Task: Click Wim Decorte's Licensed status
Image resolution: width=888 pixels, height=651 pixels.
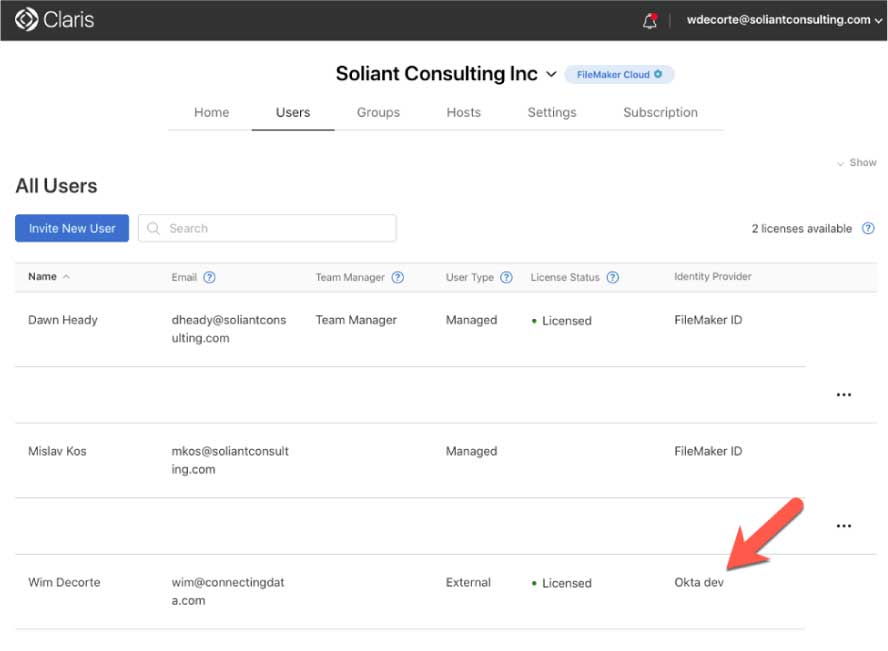Action: 561,583
